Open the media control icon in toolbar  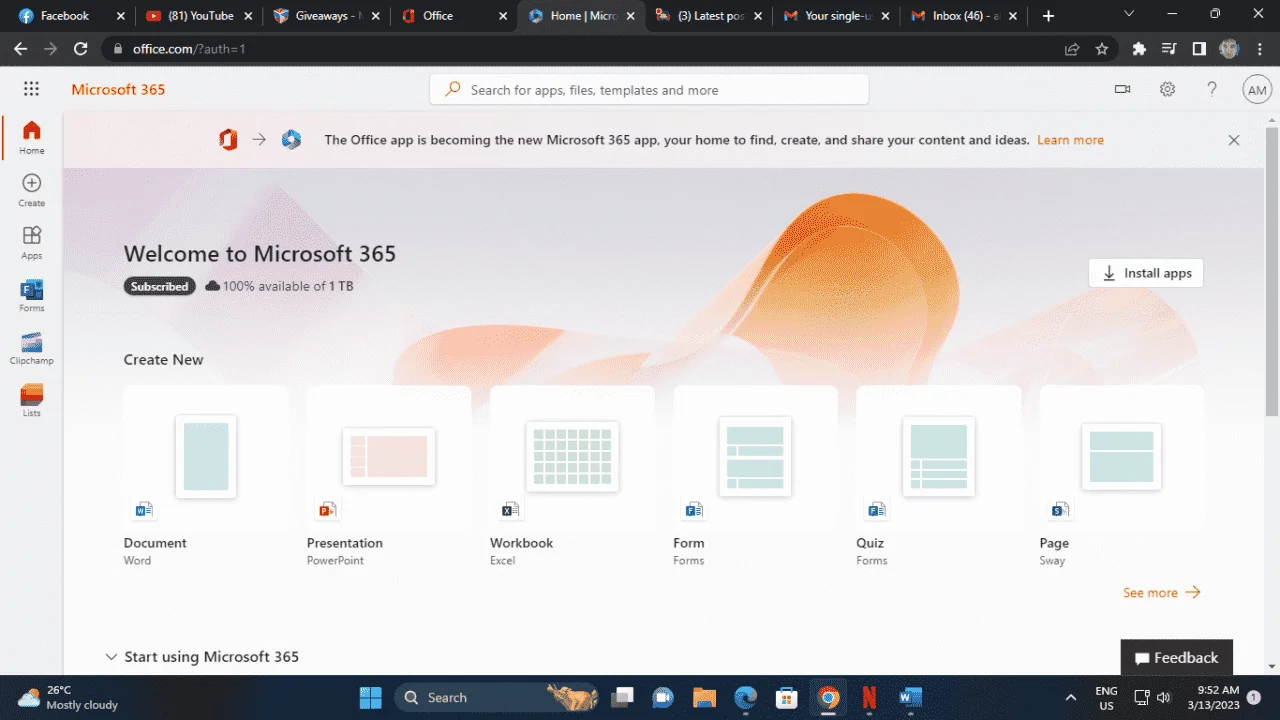click(1169, 49)
